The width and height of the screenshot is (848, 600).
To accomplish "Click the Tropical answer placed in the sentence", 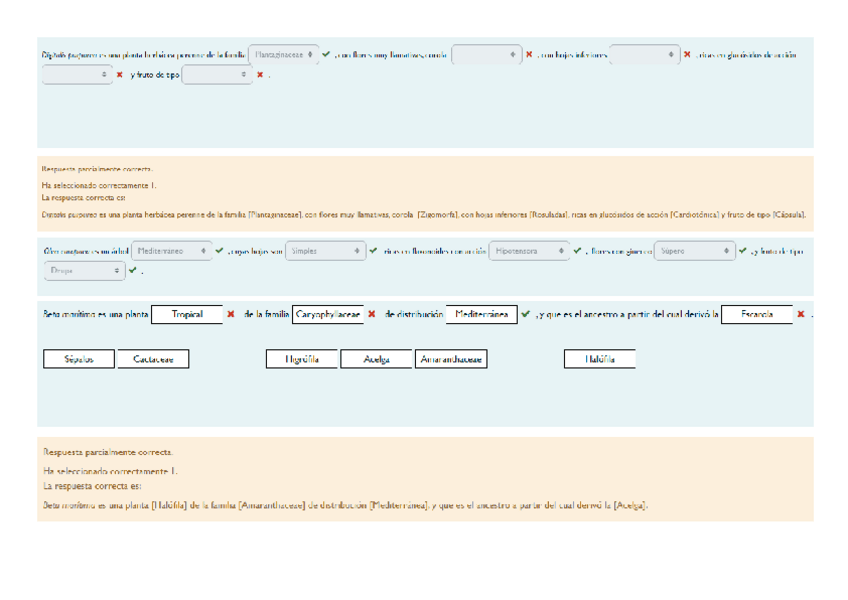I will pos(187,314).
